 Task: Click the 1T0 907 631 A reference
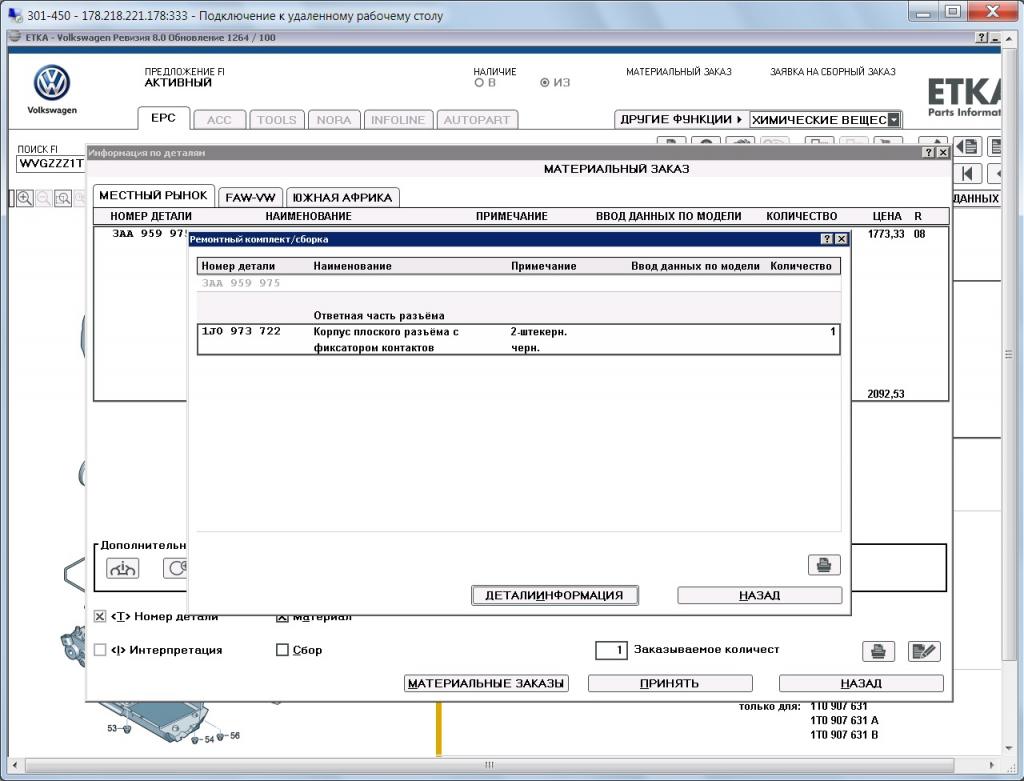pos(844,720)
